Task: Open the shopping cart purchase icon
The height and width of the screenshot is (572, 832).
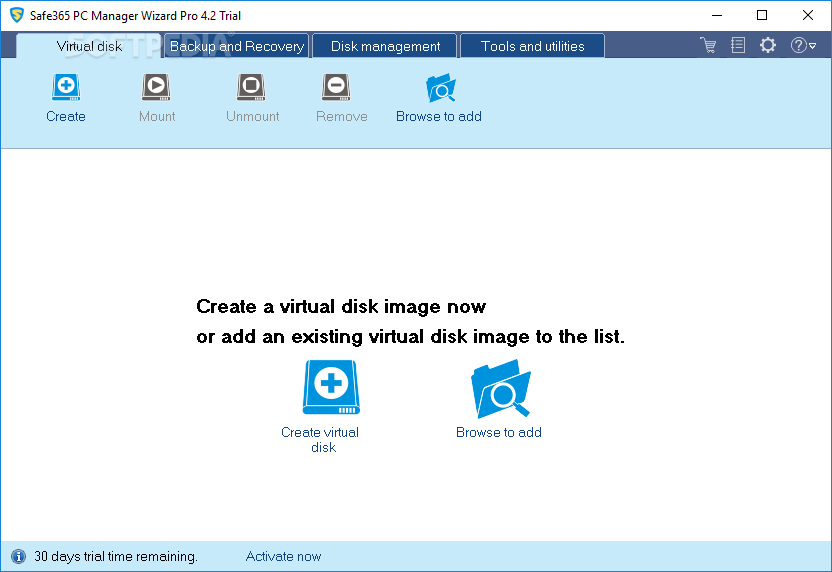Action: click(708, 45)
